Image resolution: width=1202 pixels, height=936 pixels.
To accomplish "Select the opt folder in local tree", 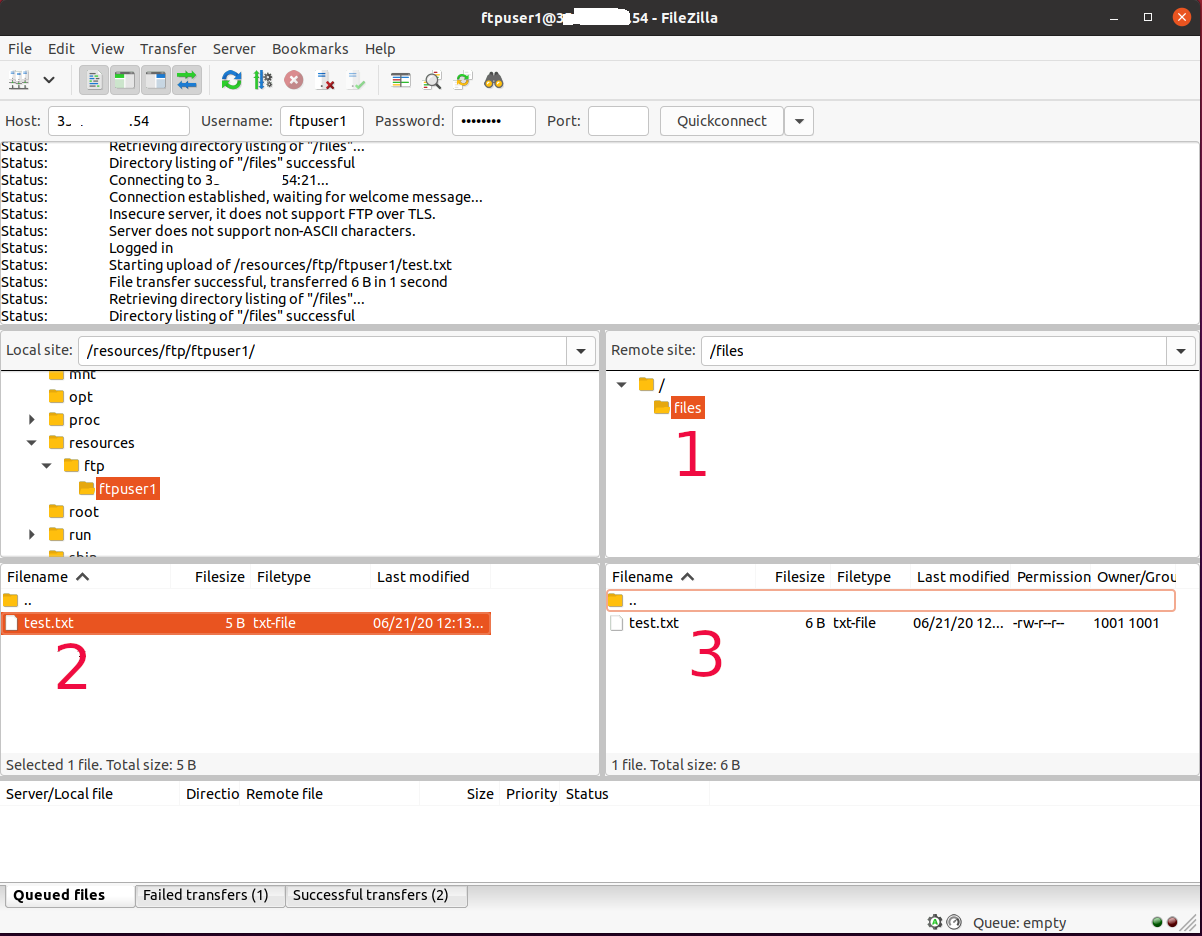I will [80, 397].
